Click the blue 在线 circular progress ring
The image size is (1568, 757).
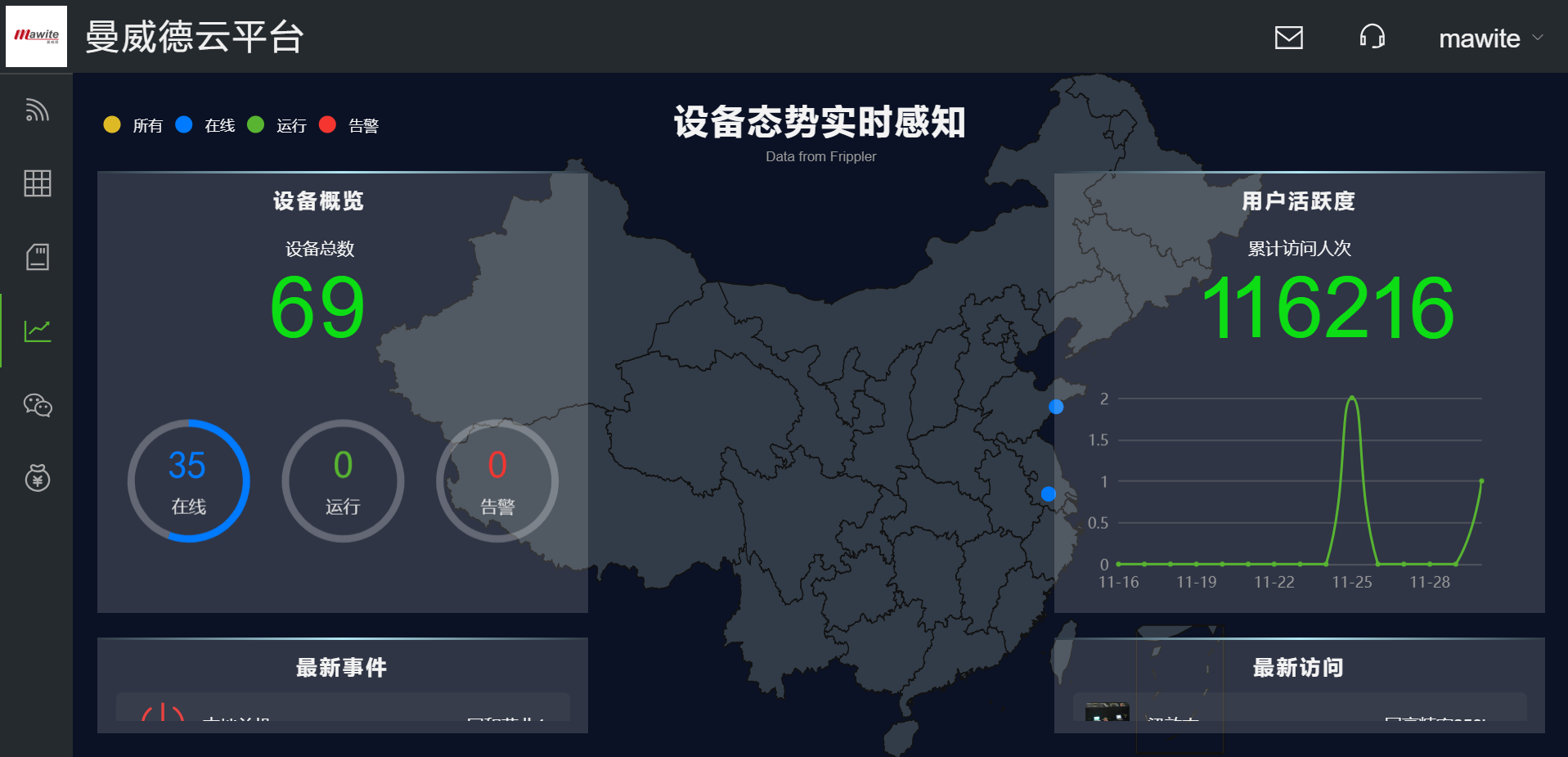[189, 481]
